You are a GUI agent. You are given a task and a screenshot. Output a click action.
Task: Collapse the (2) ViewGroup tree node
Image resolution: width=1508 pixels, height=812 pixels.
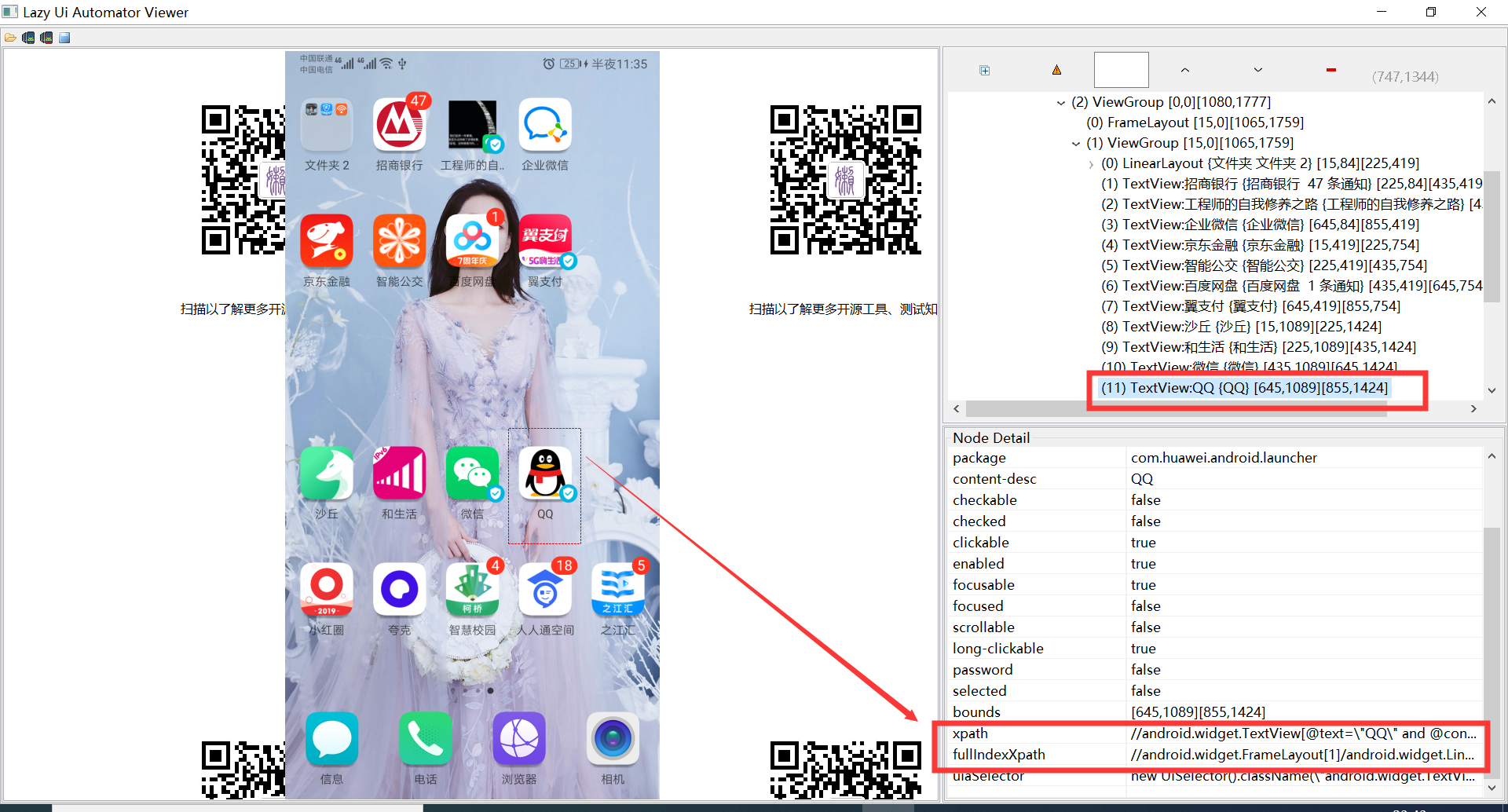[x=1060, y=103]
